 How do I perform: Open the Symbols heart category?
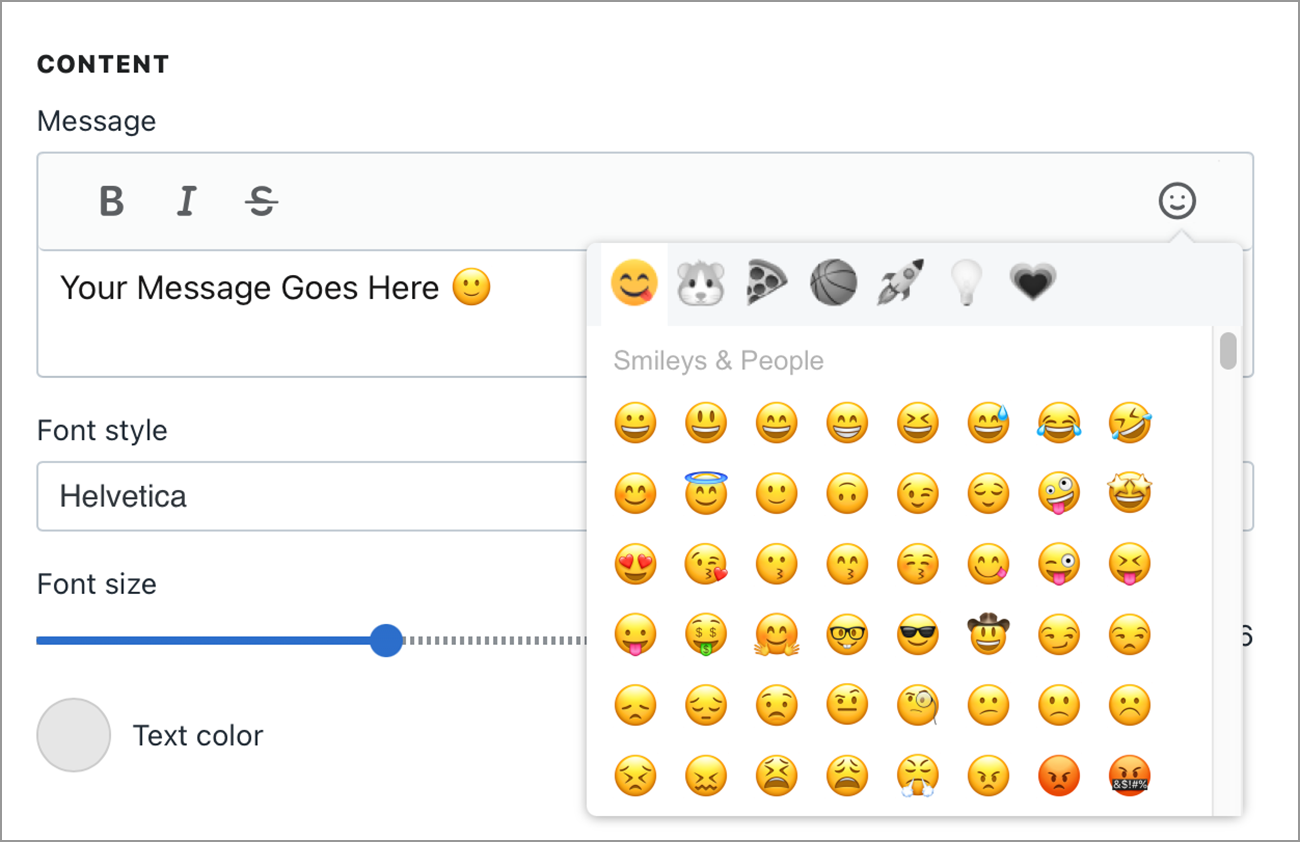coord(1032,282)
